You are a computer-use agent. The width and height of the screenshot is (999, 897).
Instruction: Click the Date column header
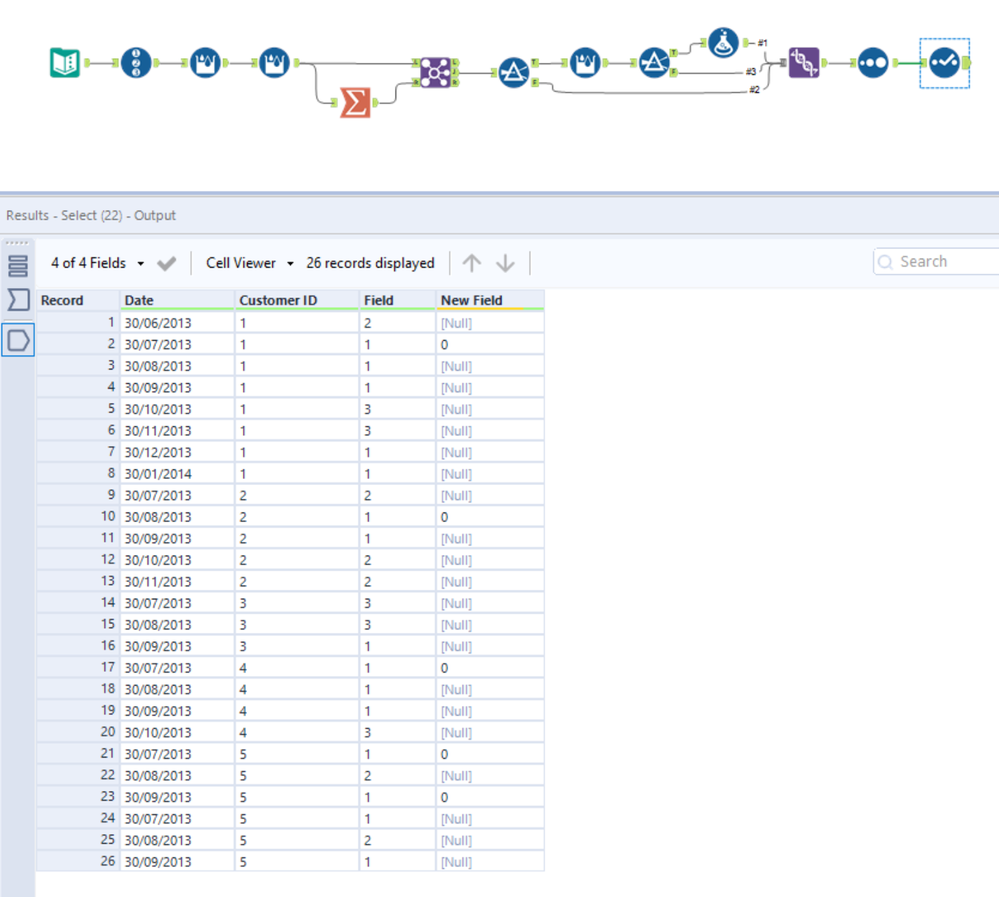tap(177, 300)
